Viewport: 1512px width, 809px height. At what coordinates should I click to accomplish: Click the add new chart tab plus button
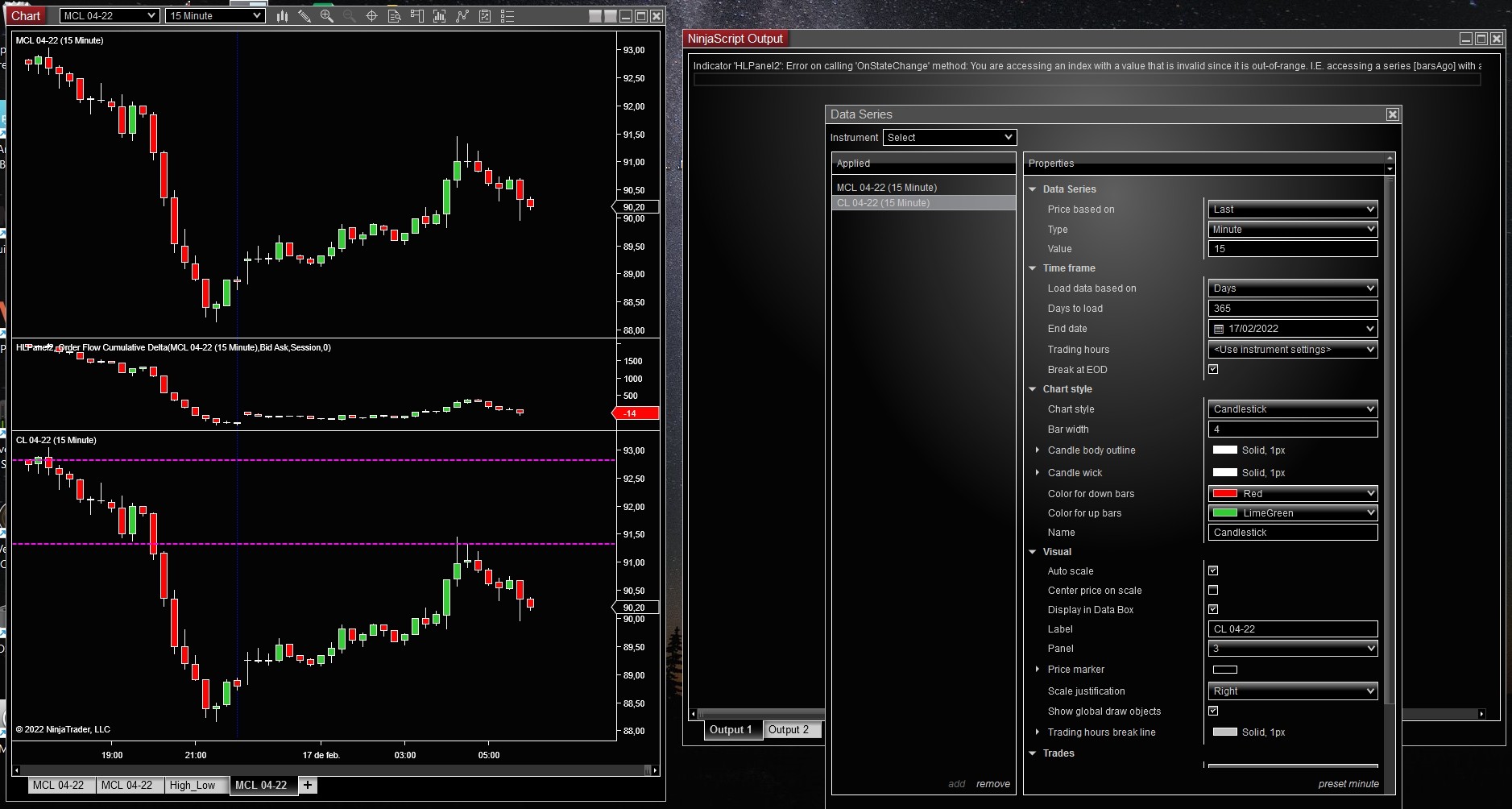pyautogui.click(x=307, y=785)
